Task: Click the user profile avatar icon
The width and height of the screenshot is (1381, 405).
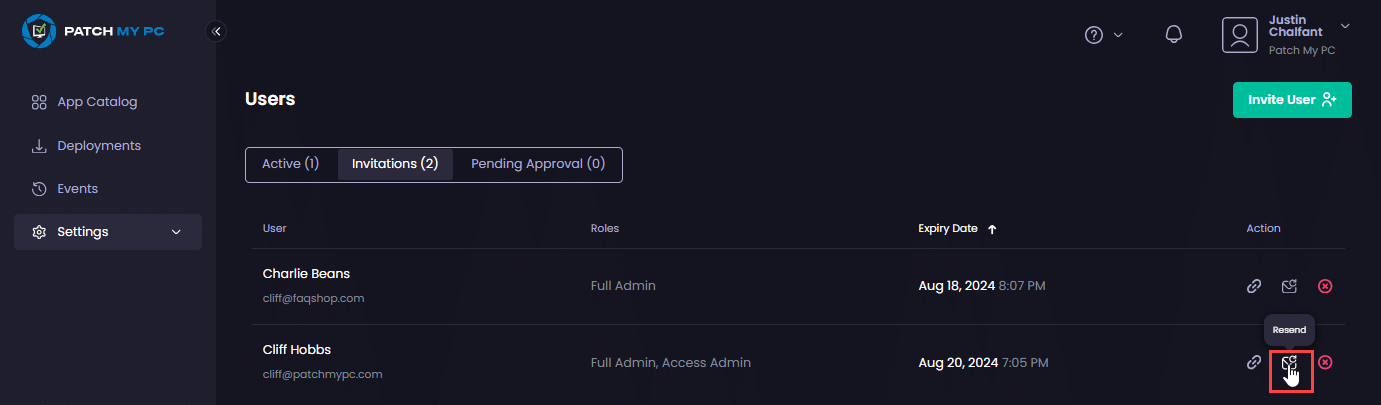Action: (1239, 35)
